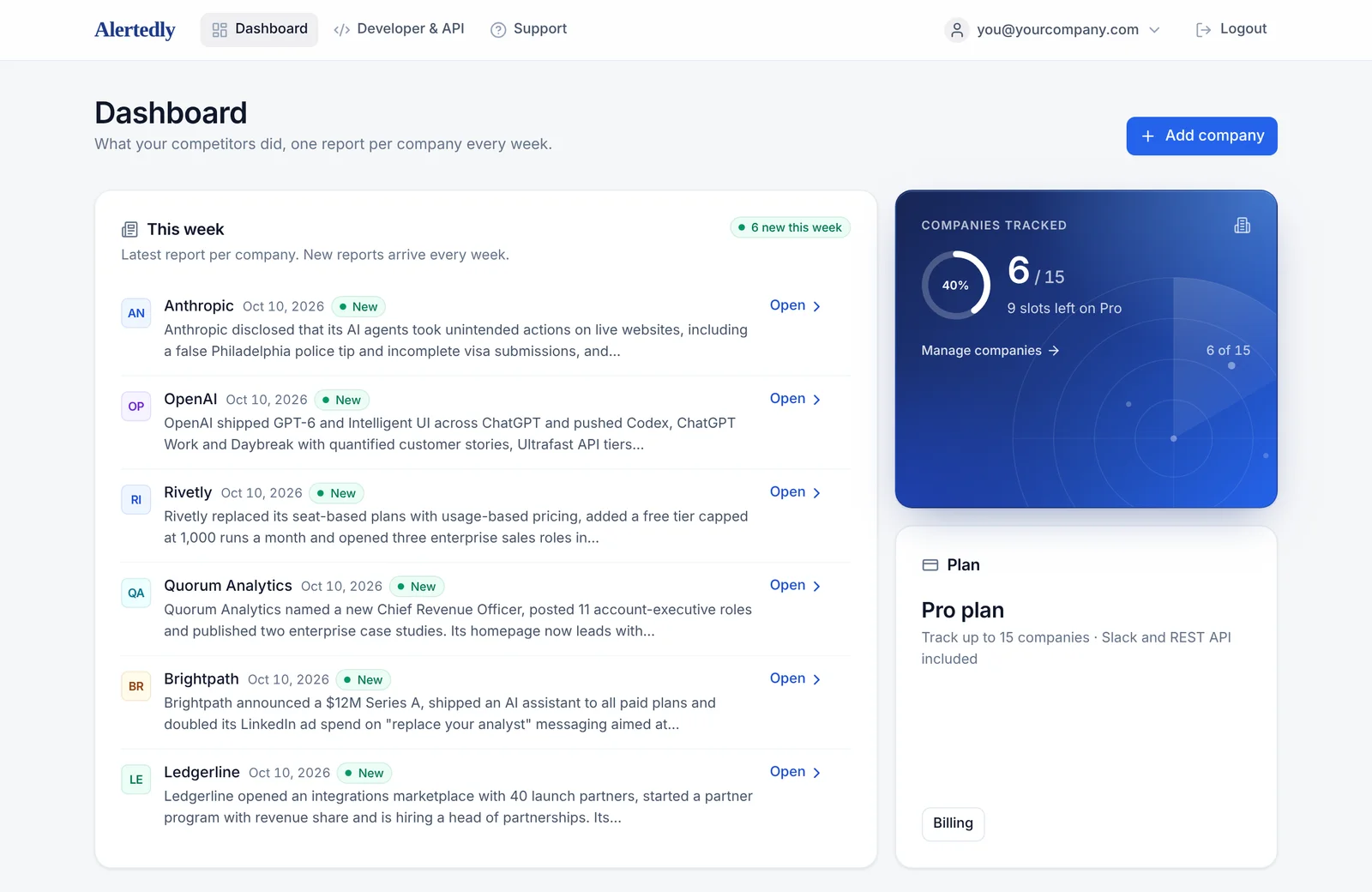
Task: Go to Developer & API tab
Action: tap(399, 29)
